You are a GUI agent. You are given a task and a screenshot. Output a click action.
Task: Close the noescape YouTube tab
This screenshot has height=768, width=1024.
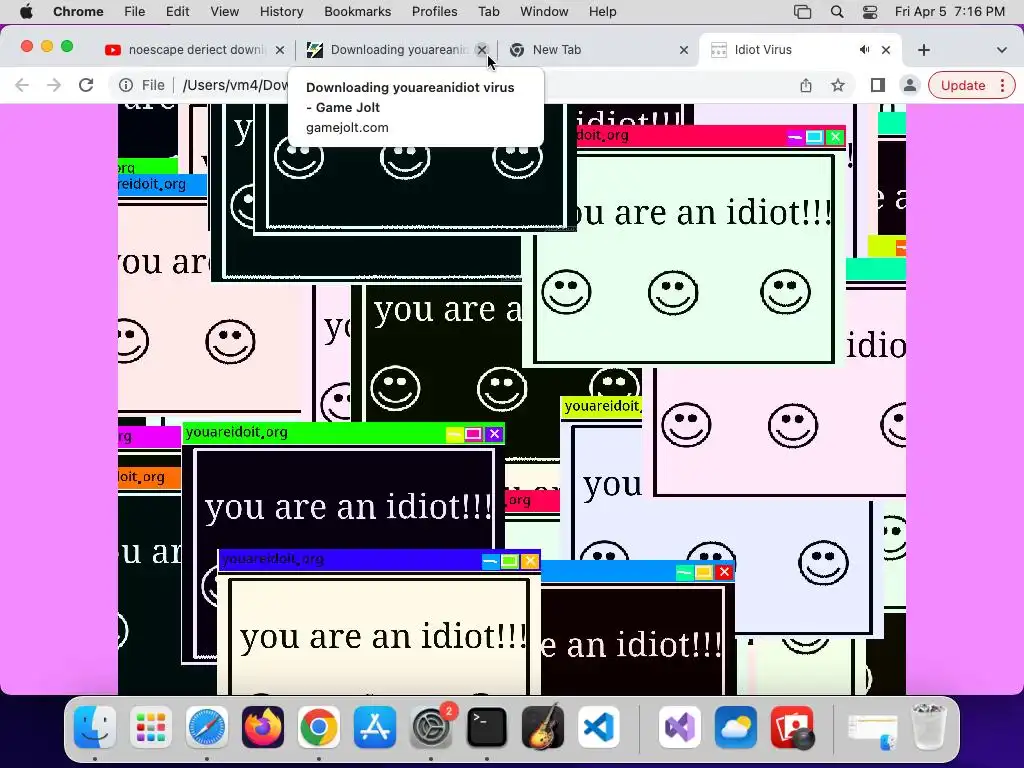point(280,50)
